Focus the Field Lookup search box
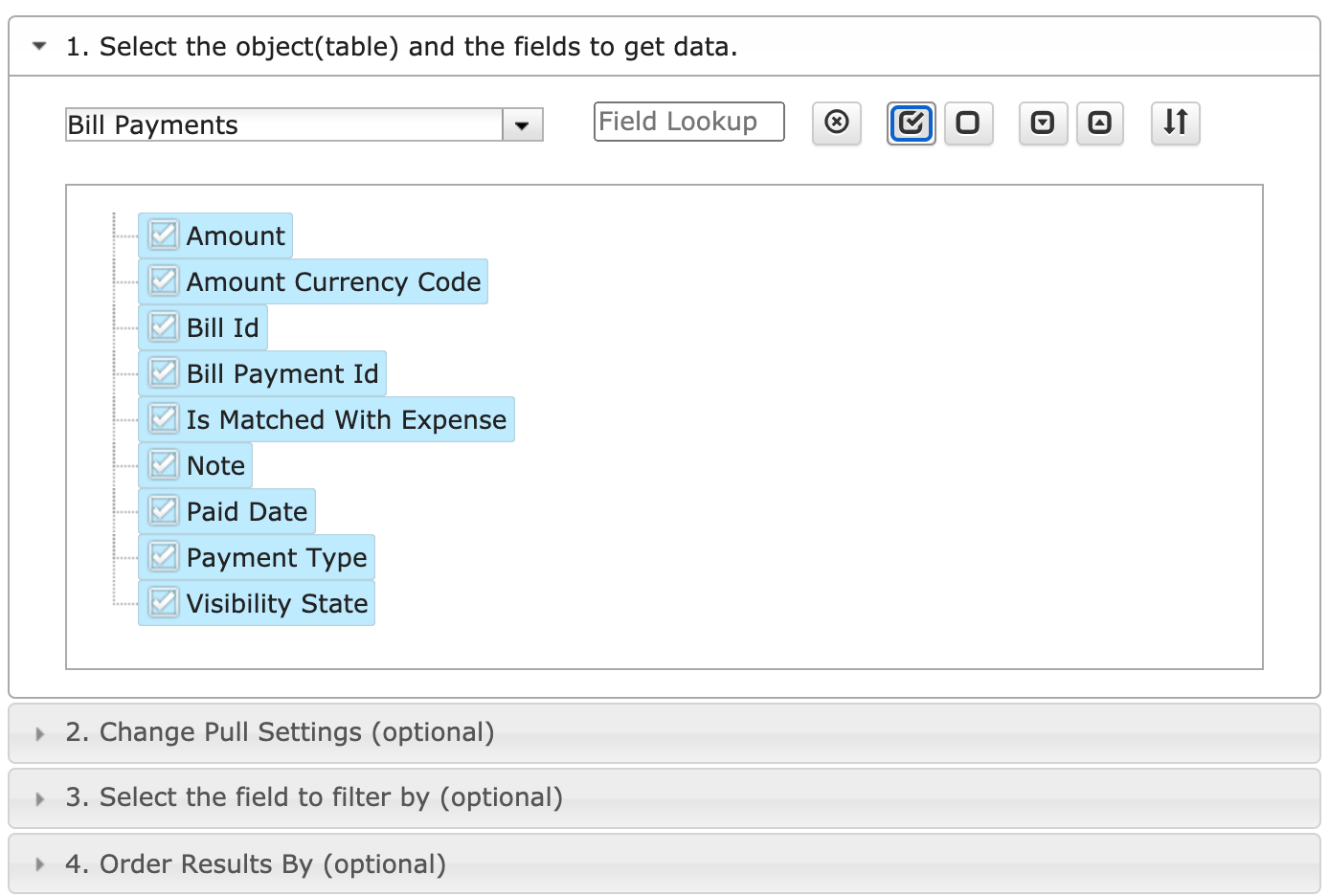The image size is (1329, 896). click(688, 122)
